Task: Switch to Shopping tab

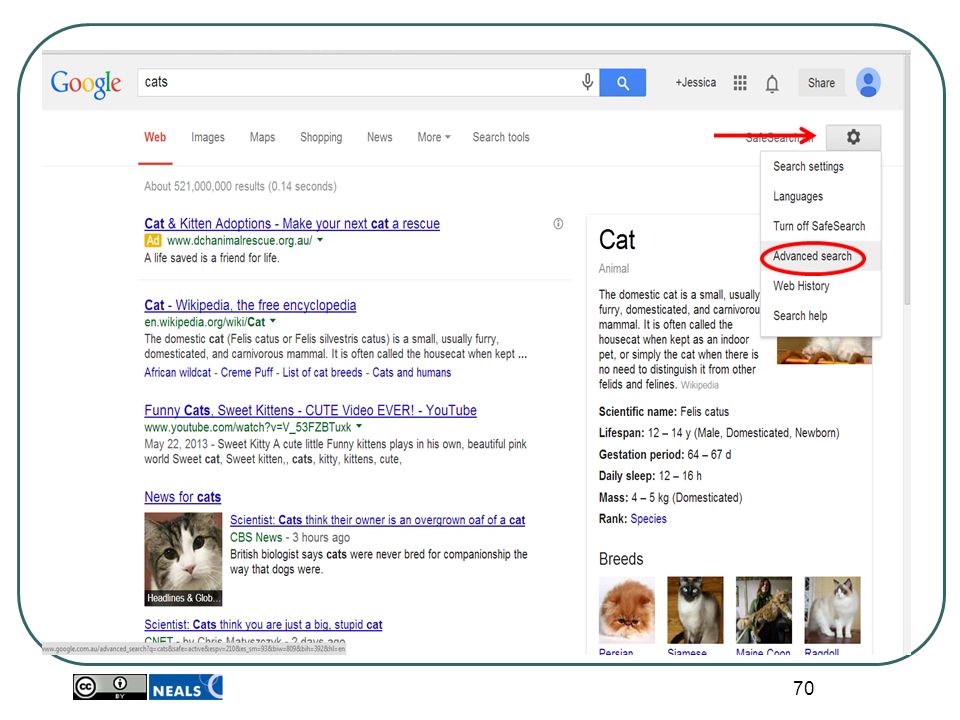Action: (x=321, y=137)
